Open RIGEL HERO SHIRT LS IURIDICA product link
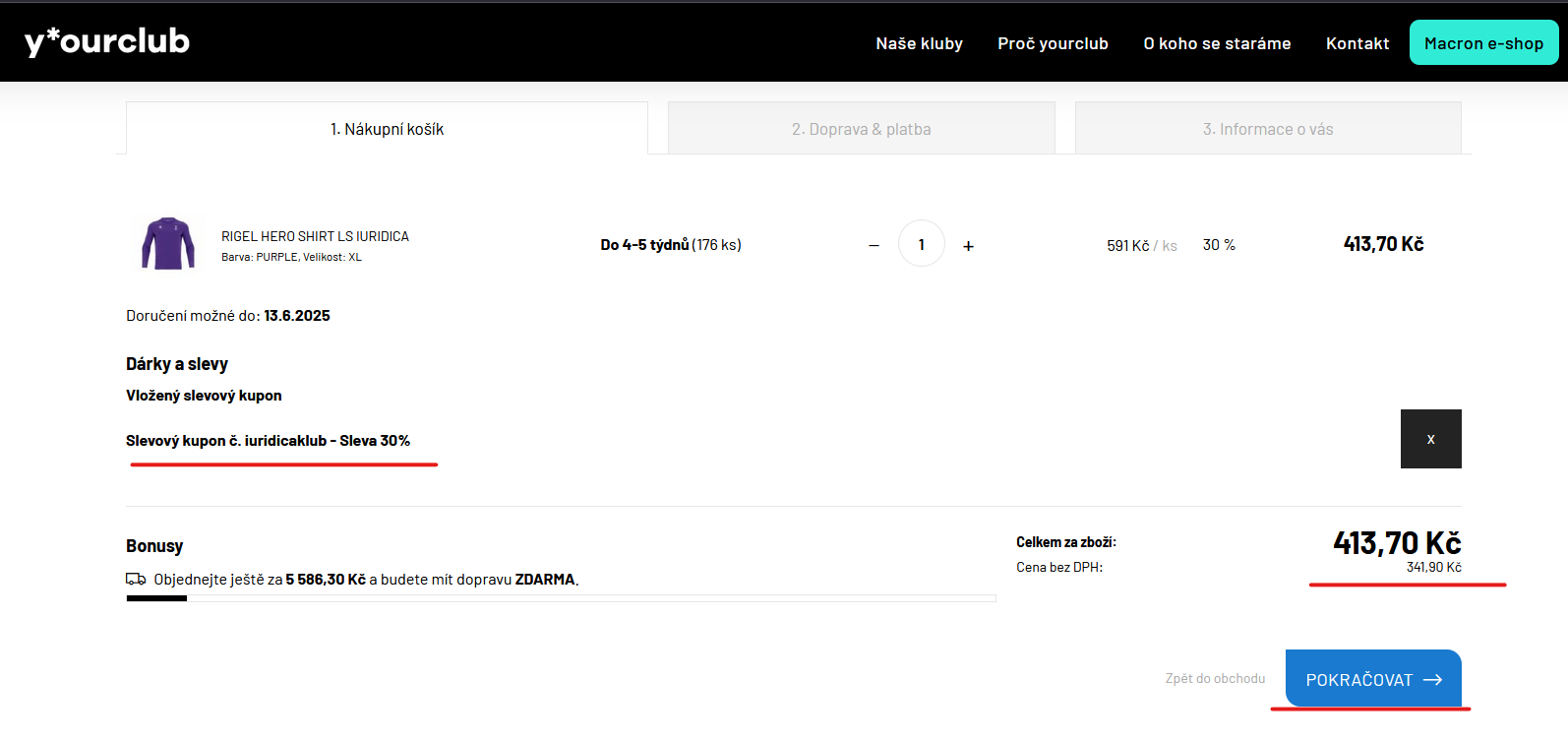 coord(315,236)
